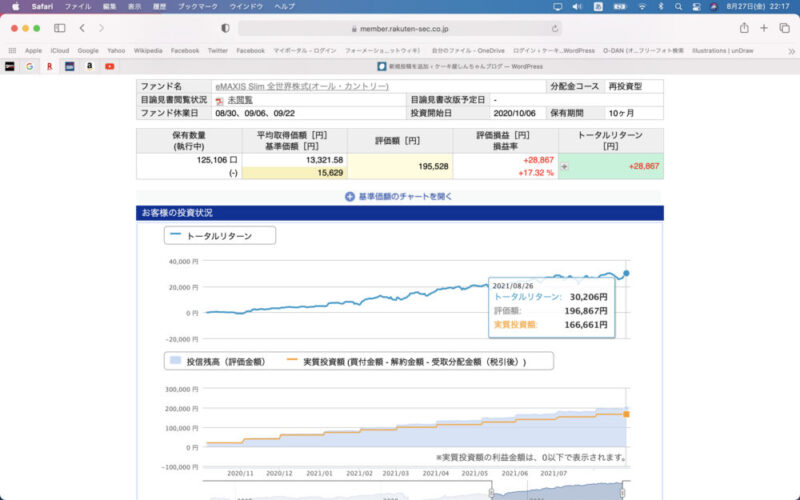Image resolution: width=800 pixels, height=500 pixels.
Task: Open the 未閲覧 prospectus link
Action: (x=240, y=100)
